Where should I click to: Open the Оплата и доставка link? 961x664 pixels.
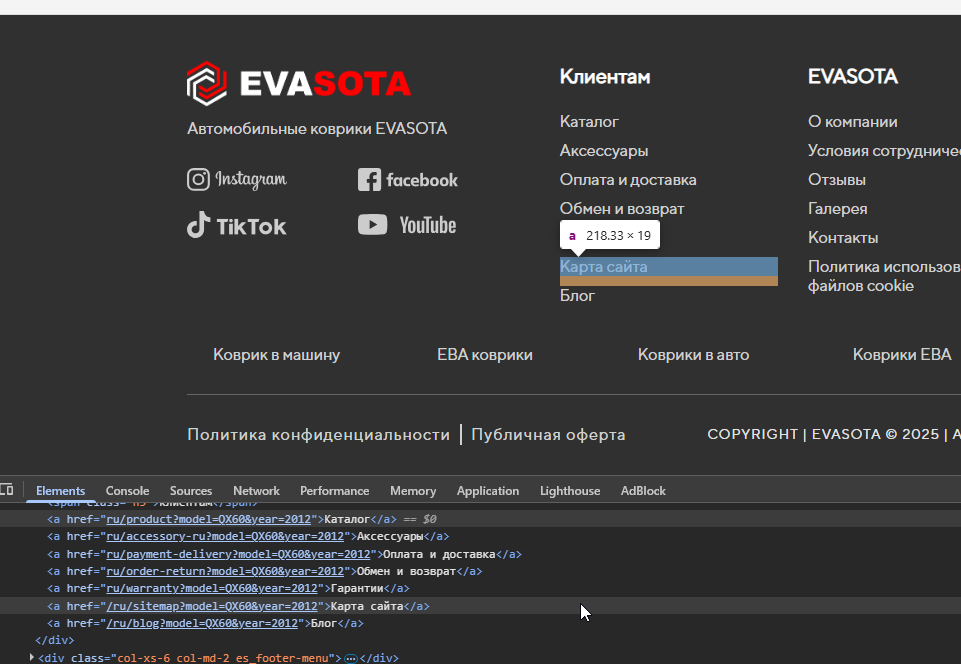(x=628, y=180)
